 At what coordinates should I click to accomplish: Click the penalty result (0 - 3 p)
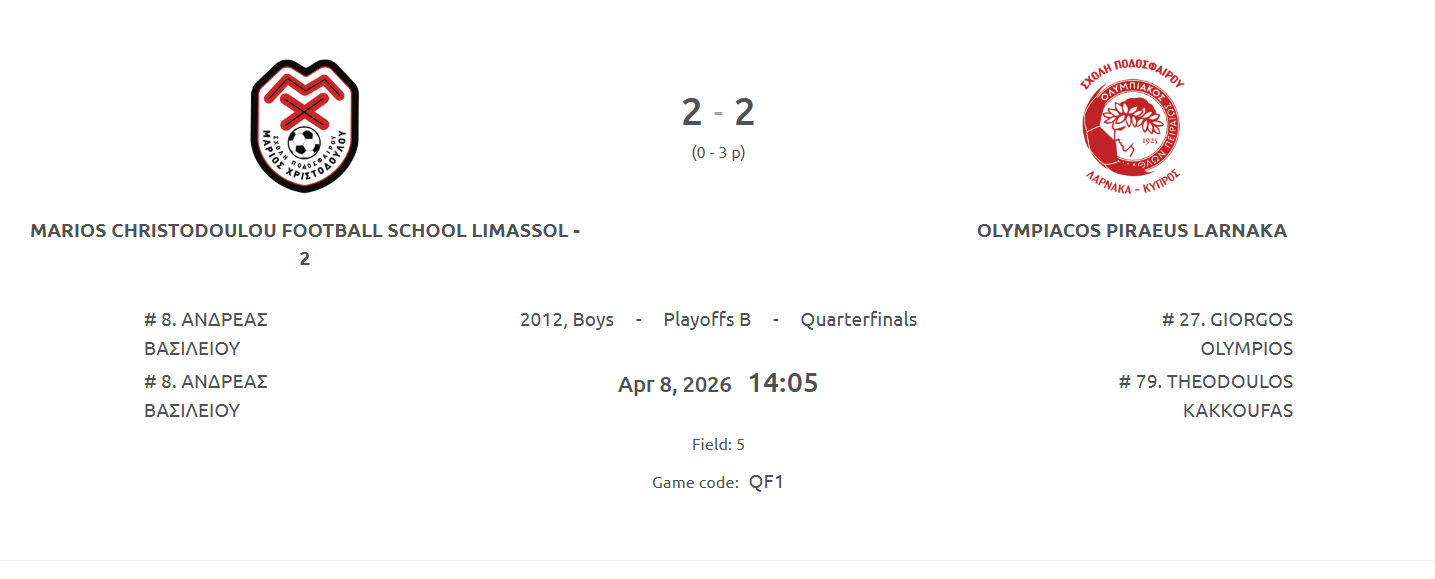click(x=718, y=153)
